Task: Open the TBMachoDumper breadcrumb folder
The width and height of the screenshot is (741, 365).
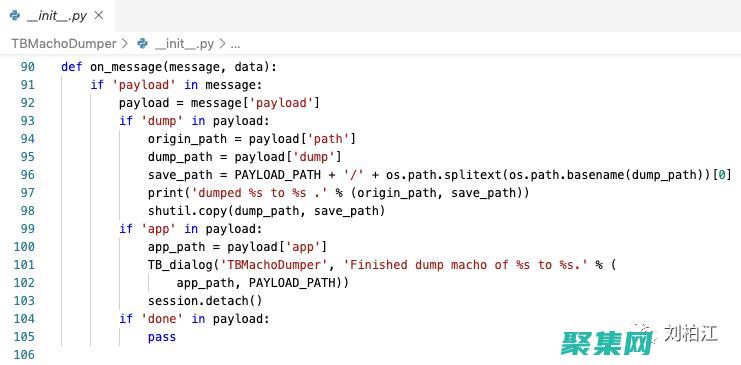Action: [x=64, y=44]
